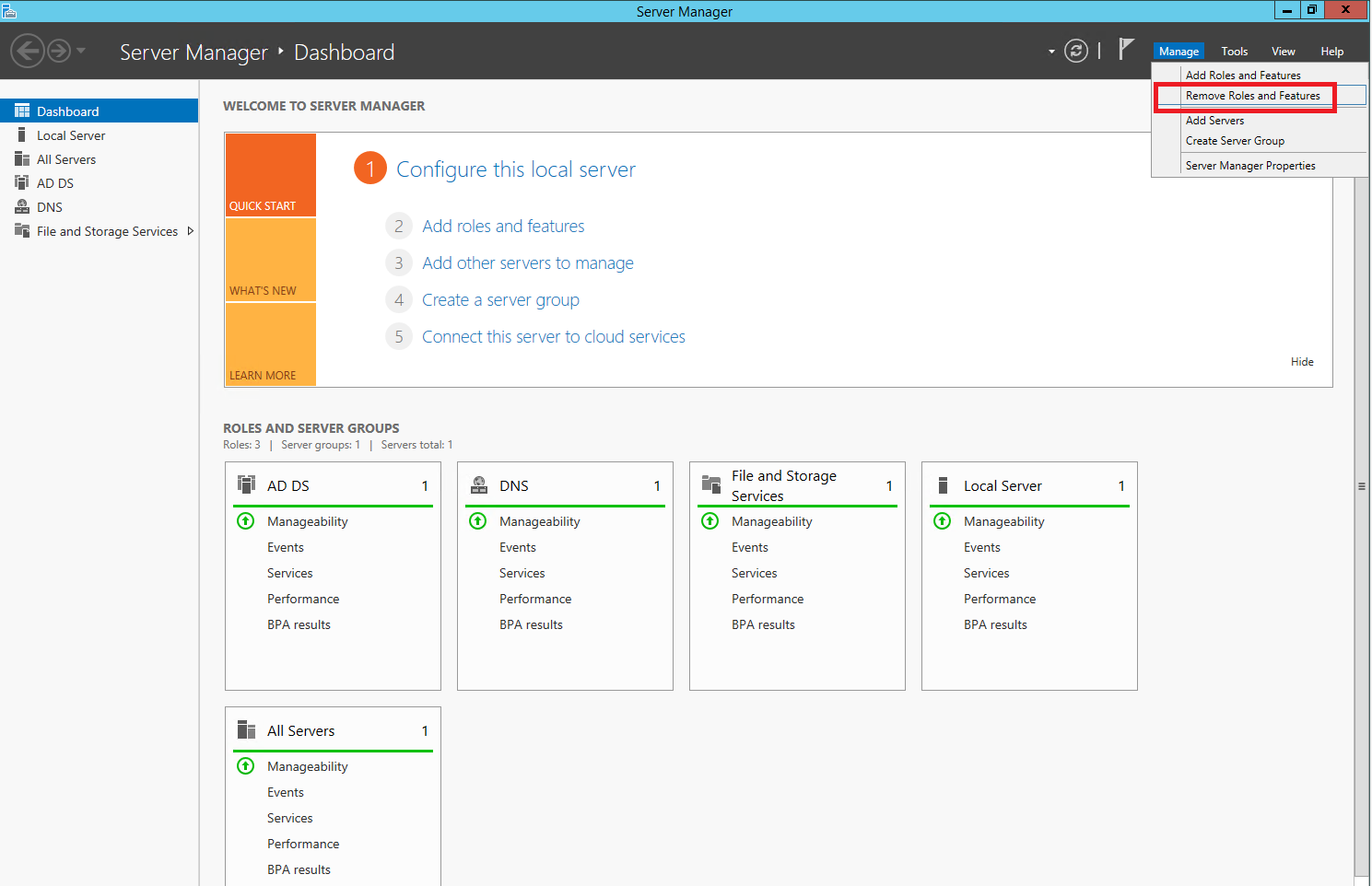Select Add Servers menu entry
1372x886 pixels.
click(x=1214, y=121)
